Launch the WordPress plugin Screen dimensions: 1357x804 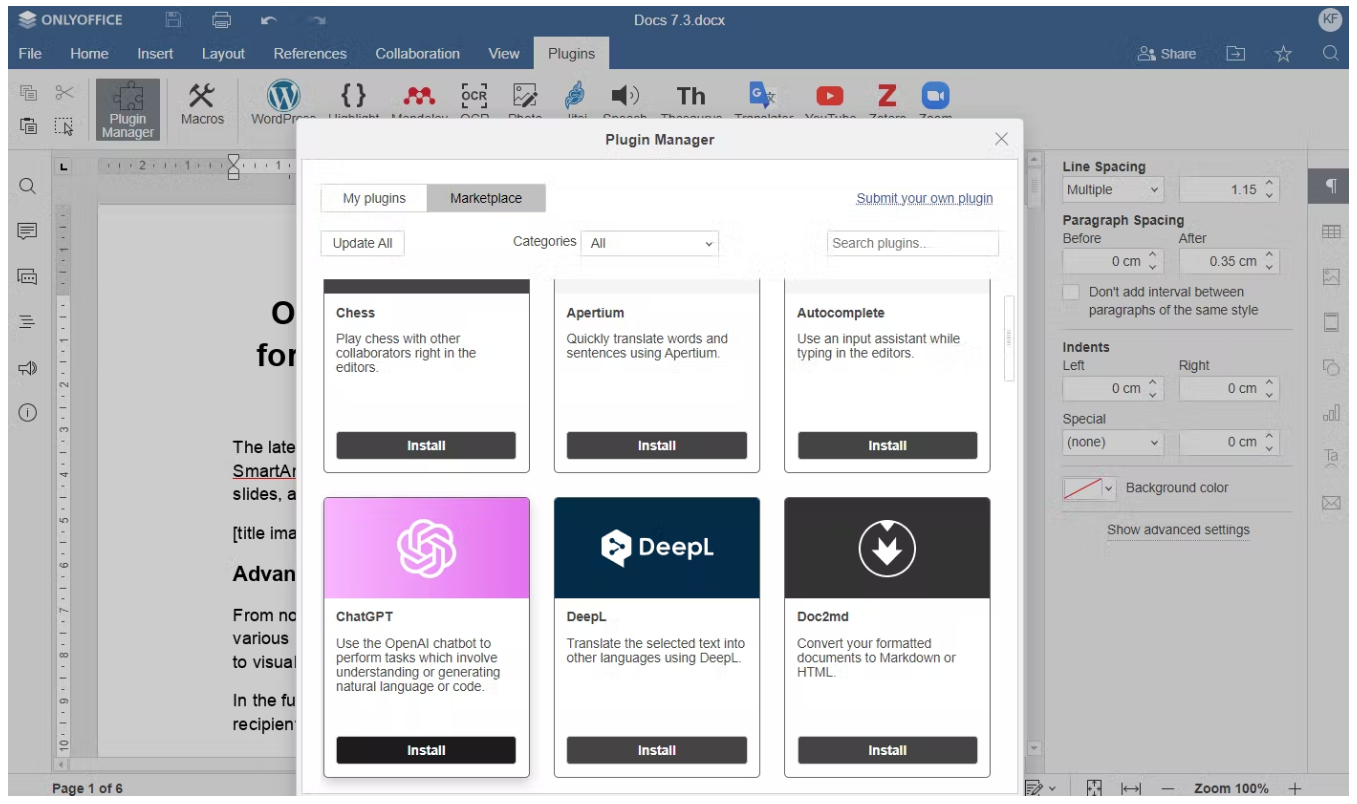coord(284,104)
